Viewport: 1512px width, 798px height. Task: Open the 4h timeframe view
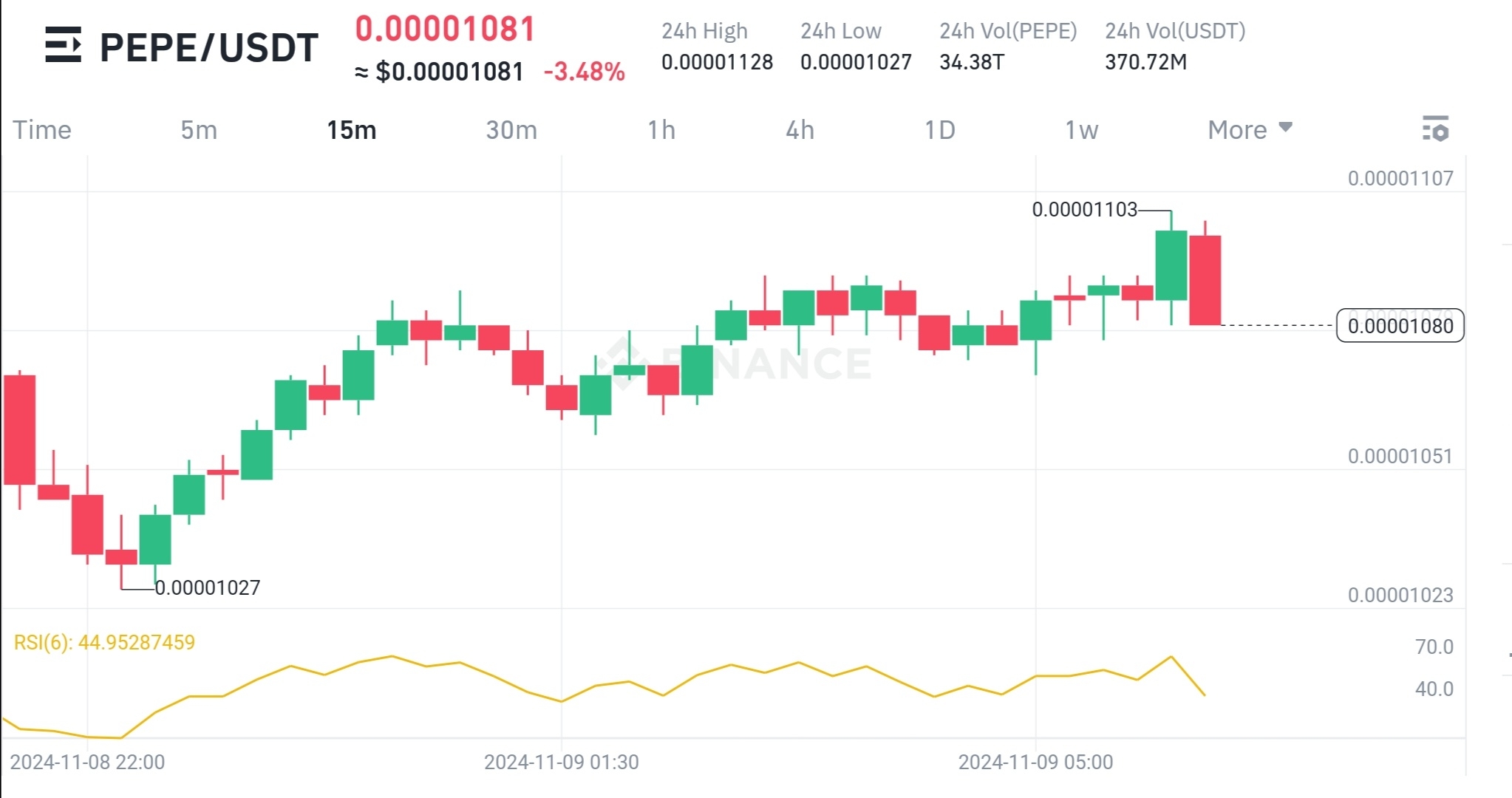coord(799,129)
